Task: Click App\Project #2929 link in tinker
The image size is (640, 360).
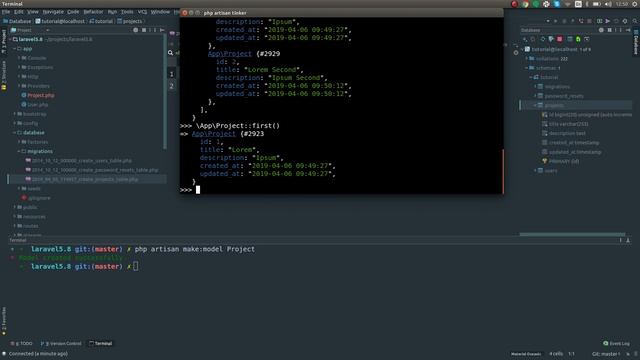Action: (x=230, y=54)
